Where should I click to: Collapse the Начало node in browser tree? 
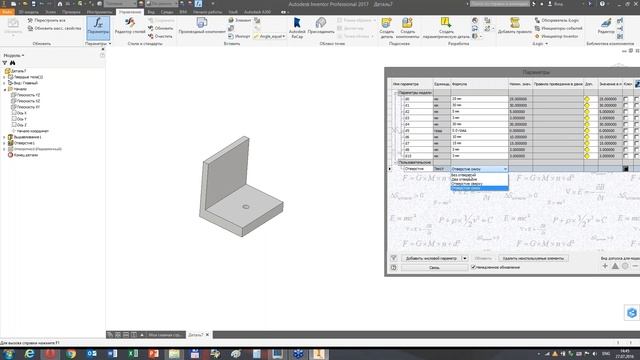pos(4,89)
